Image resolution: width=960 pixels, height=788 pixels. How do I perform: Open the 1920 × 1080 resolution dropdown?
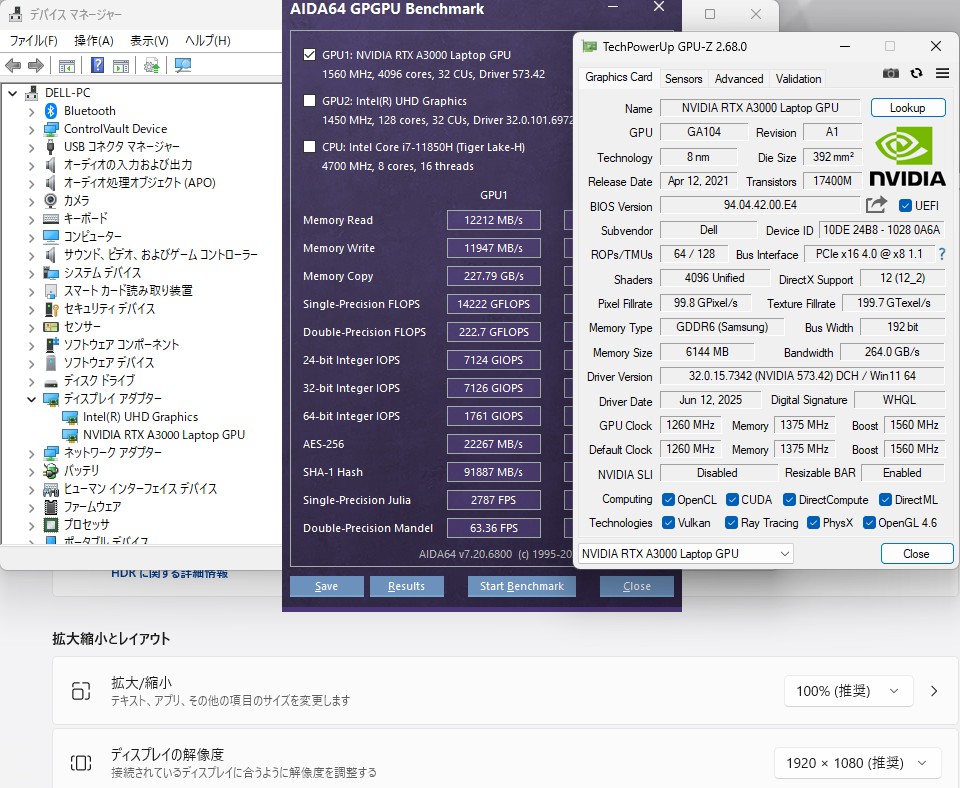[857, 763]
